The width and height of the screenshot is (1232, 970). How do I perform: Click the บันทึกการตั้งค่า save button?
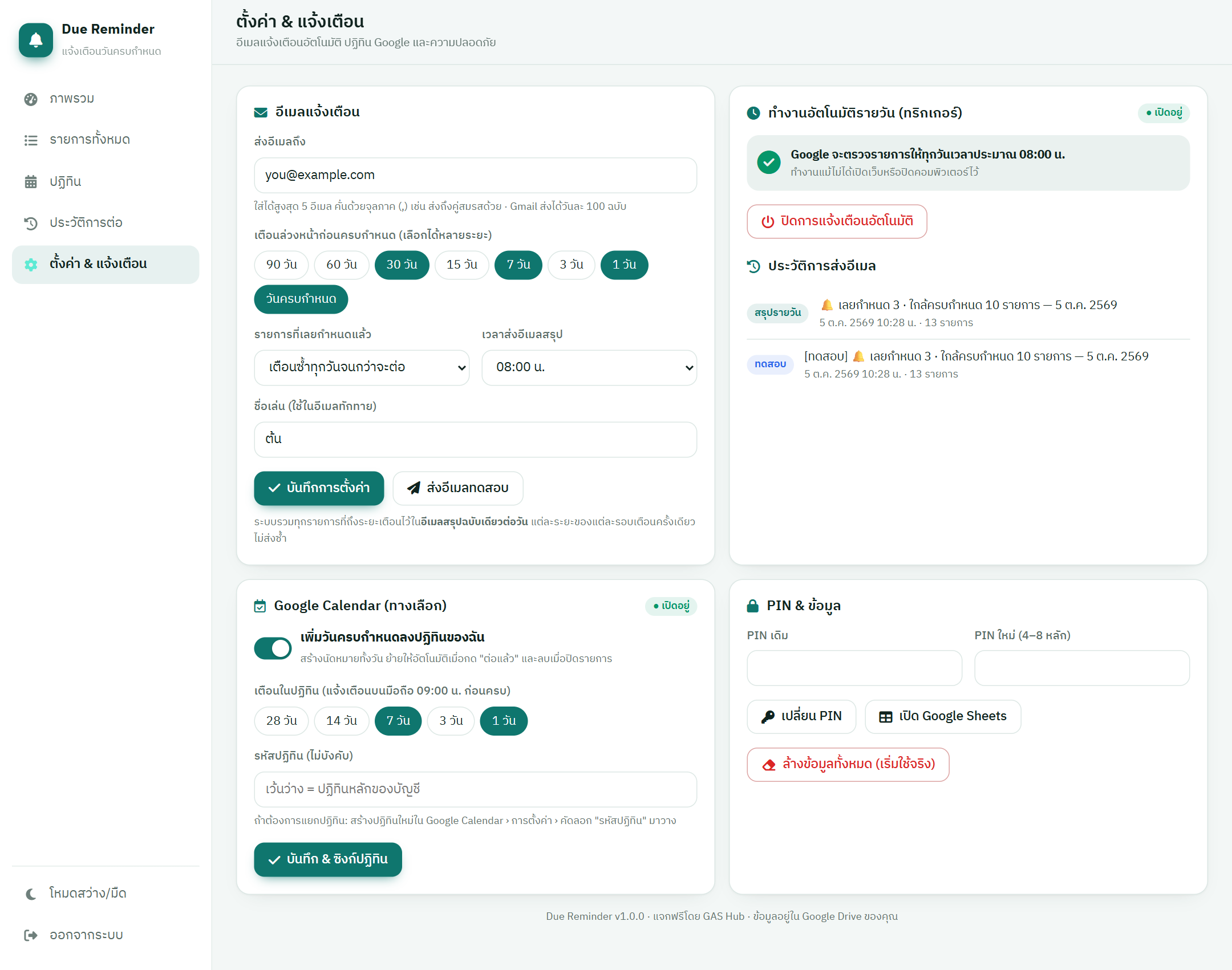click(x=319, y=488)
